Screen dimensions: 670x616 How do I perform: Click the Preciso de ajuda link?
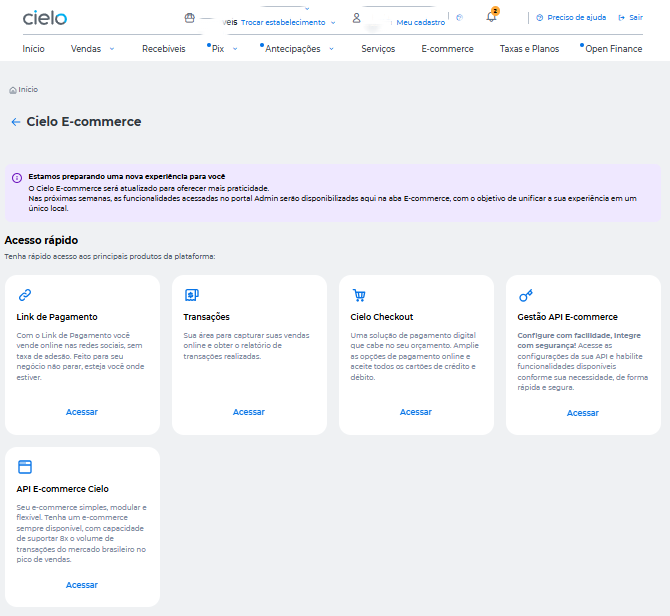click(576, 18)
